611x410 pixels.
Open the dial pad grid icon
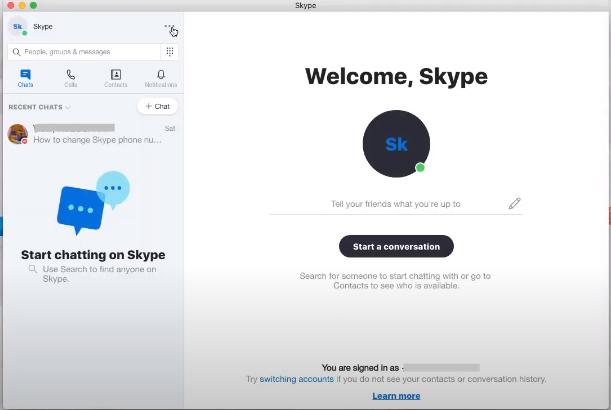click(x=170, y=52)
